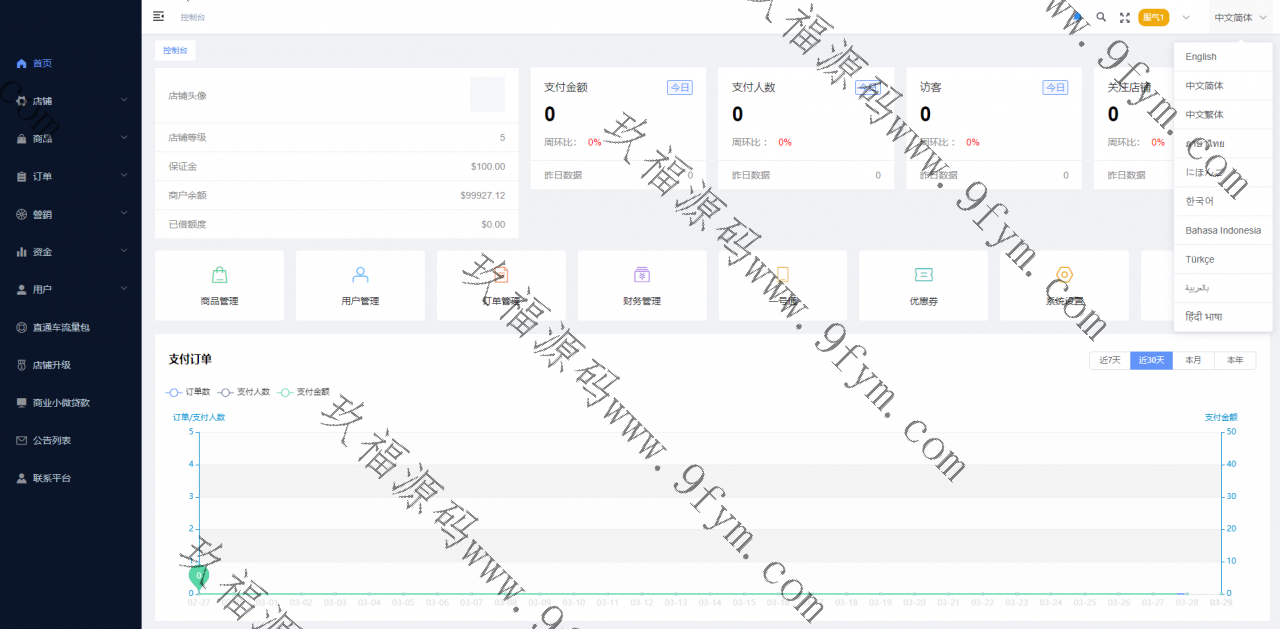This screenshot has height=629, width=1280.
Task: Select English from the language list
Action: click(x=1201, y=57)
